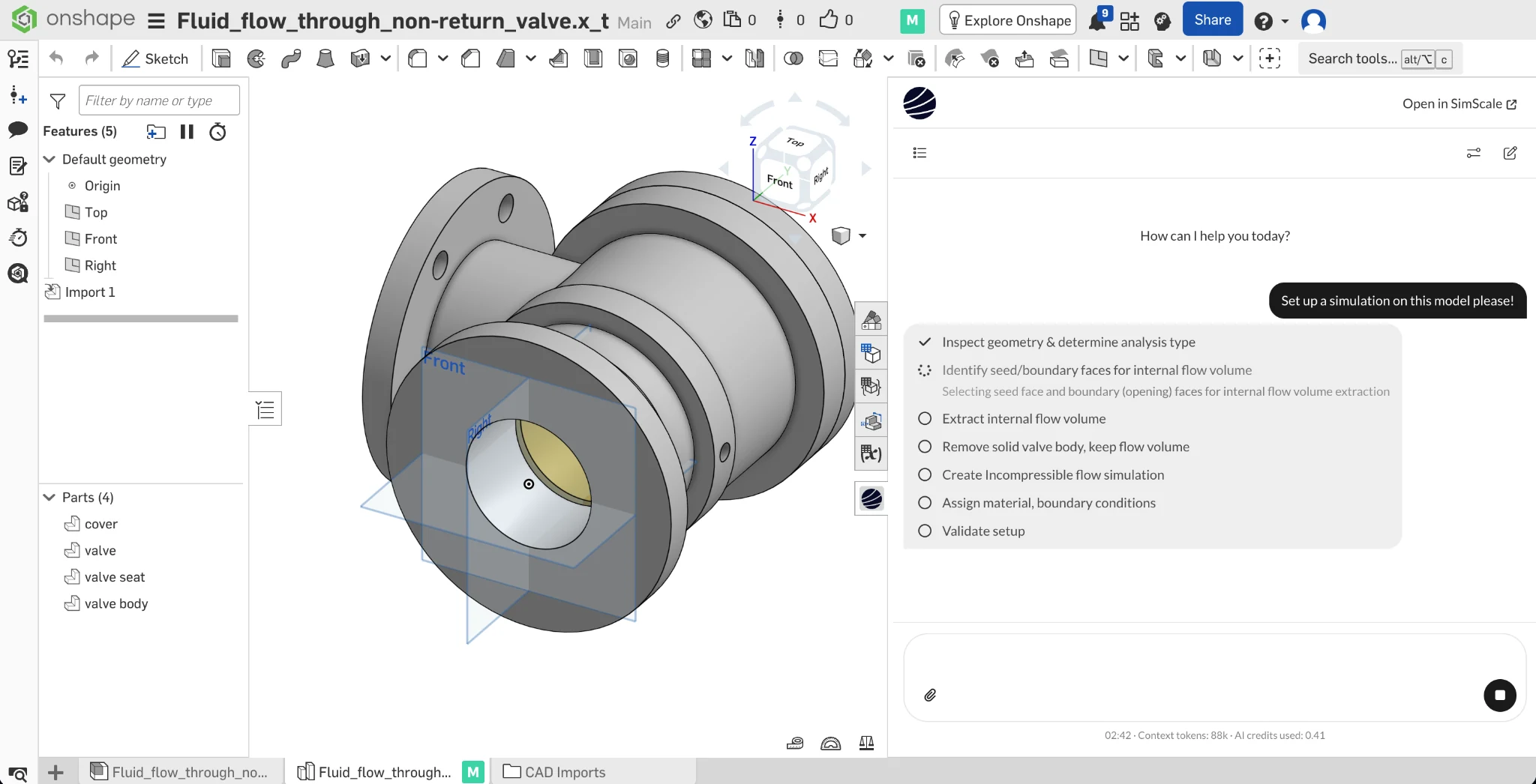Select the Shell tool icon

[593, 58]
